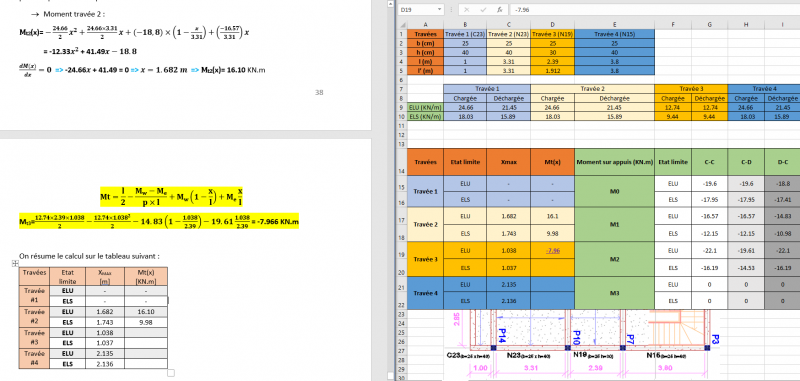This screenshot has width=800, height=381.
Task: Select the Xmax header cell
Action: [509, 162]
